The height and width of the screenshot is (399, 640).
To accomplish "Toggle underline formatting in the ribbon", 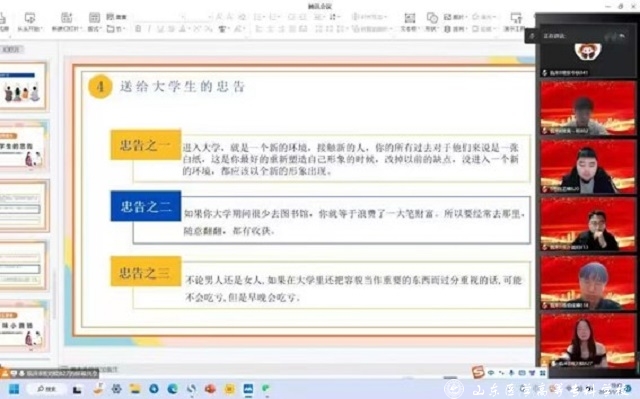I will (160, 29).
